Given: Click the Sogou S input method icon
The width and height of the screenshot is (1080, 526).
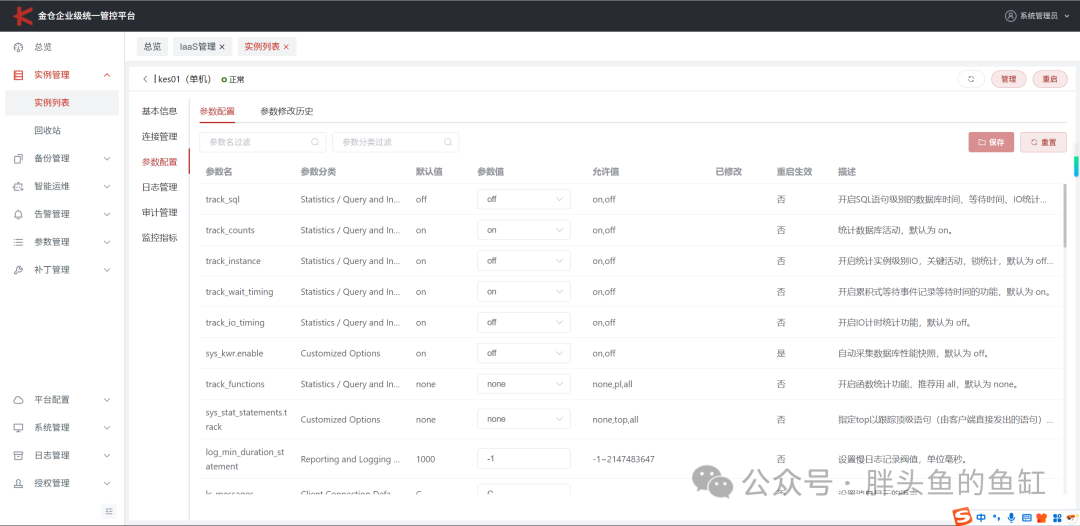Looking at the screenshot, I should (961, 516).
